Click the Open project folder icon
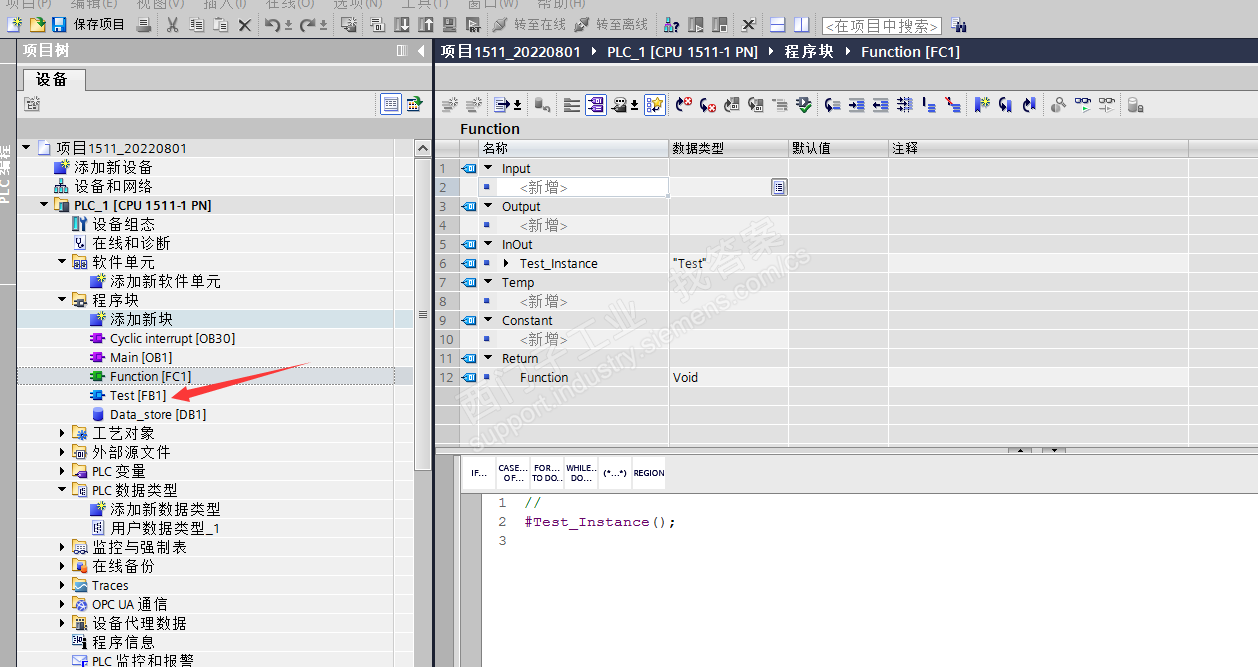This screenshot has width=1258, height=667. pyautogui.click(x=37, y=24)
